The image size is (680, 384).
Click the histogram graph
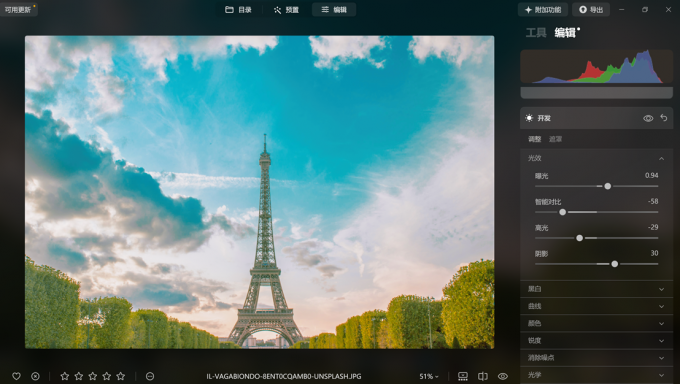click(x=596, y=66)
